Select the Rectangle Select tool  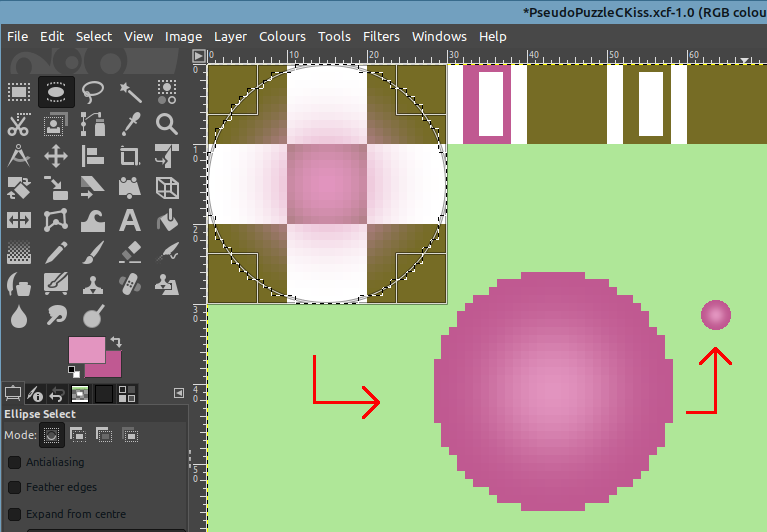[19, 92]
